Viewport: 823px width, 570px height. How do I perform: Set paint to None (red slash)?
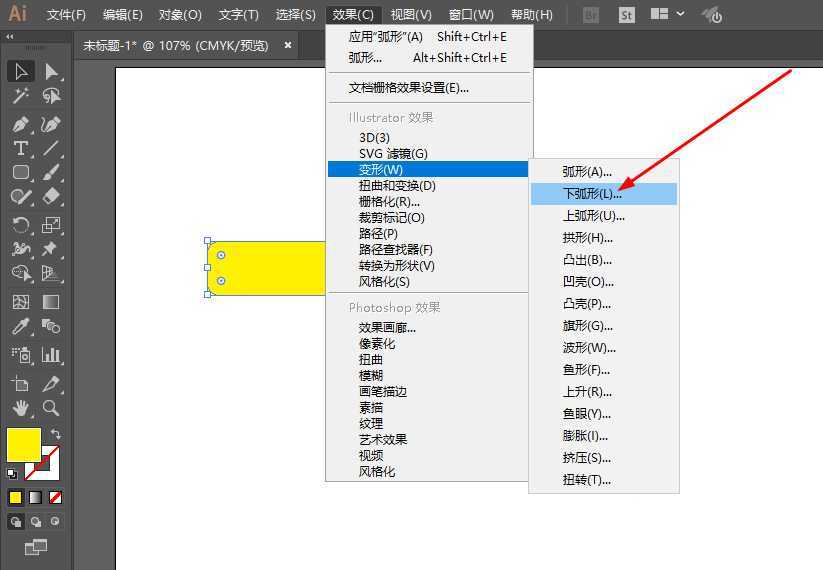[x=55, y=497]
